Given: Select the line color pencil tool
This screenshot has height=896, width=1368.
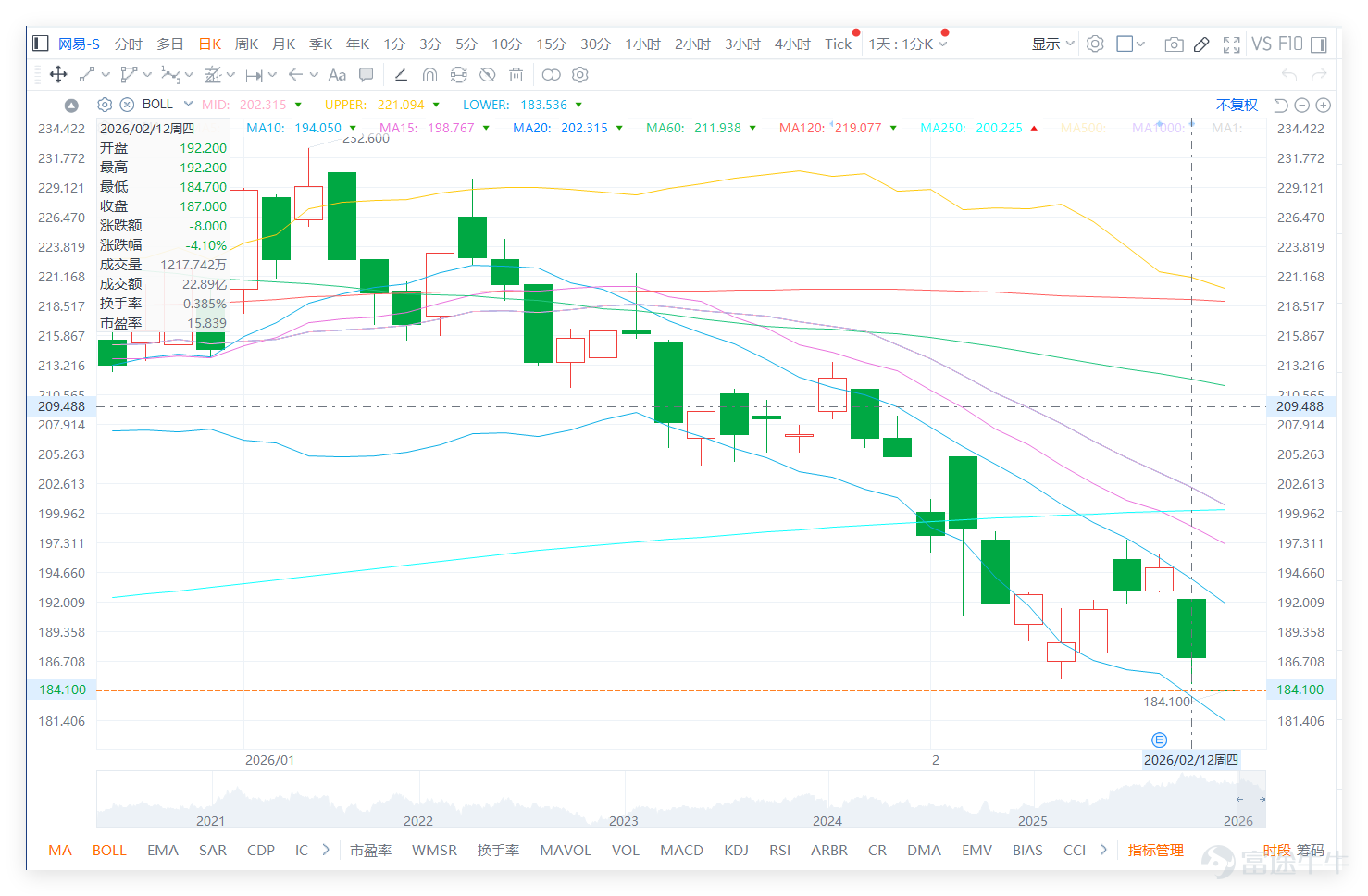Looking at the screenshot, I should coord(401,75).
